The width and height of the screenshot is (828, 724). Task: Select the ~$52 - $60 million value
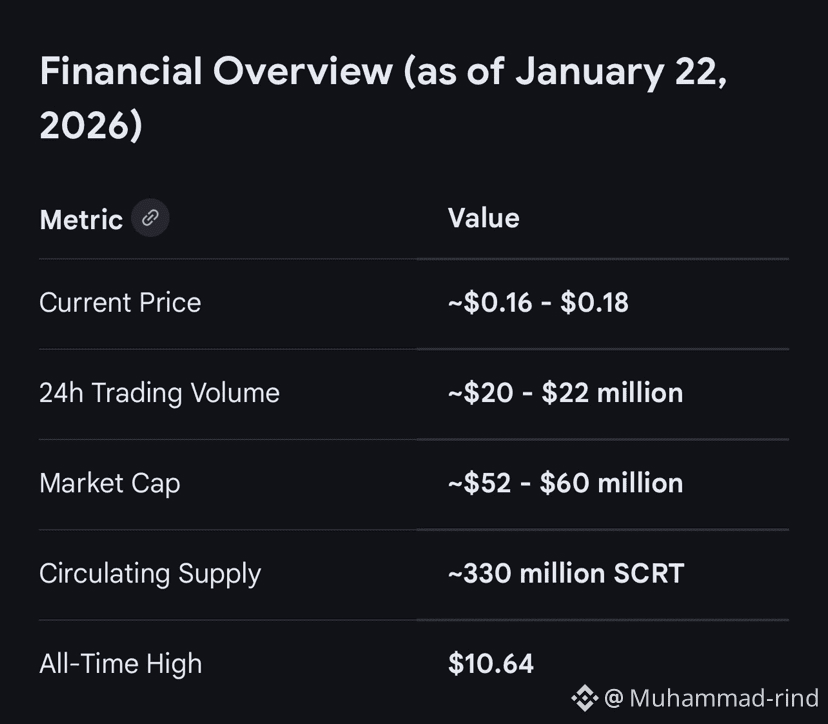point(565,483)
